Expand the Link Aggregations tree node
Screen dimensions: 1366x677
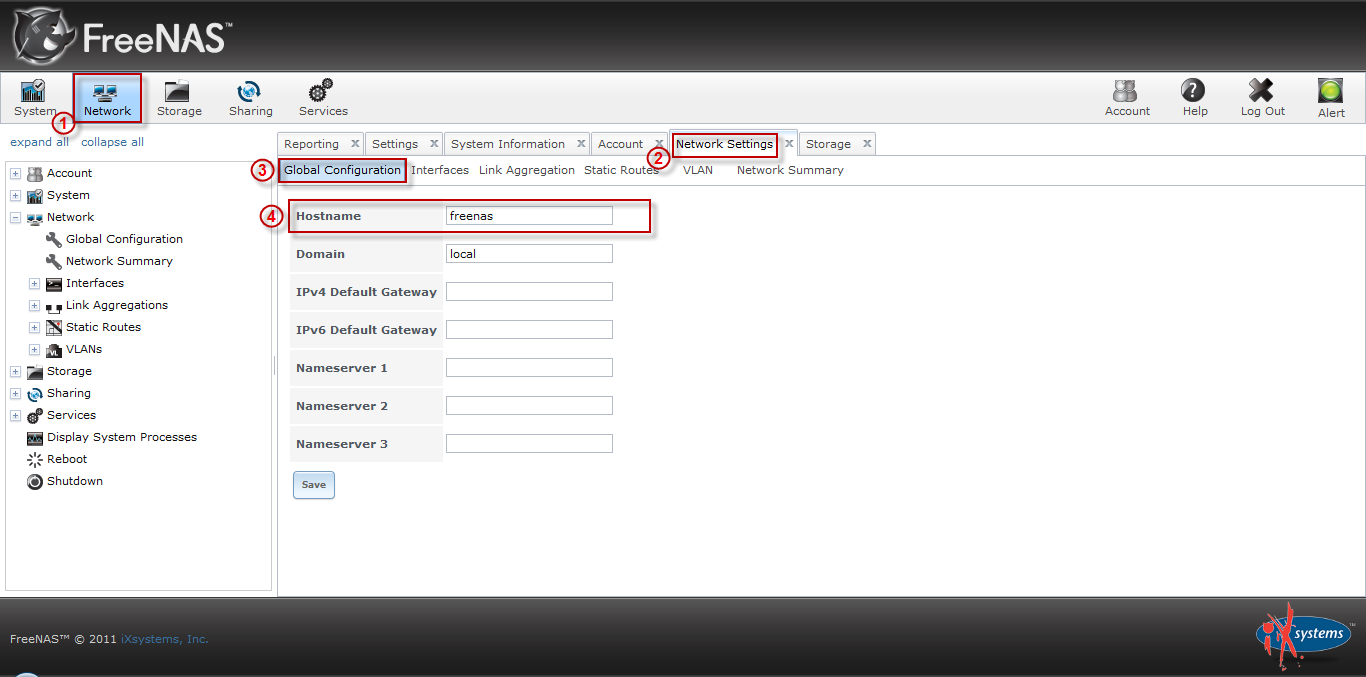point(34,305)
